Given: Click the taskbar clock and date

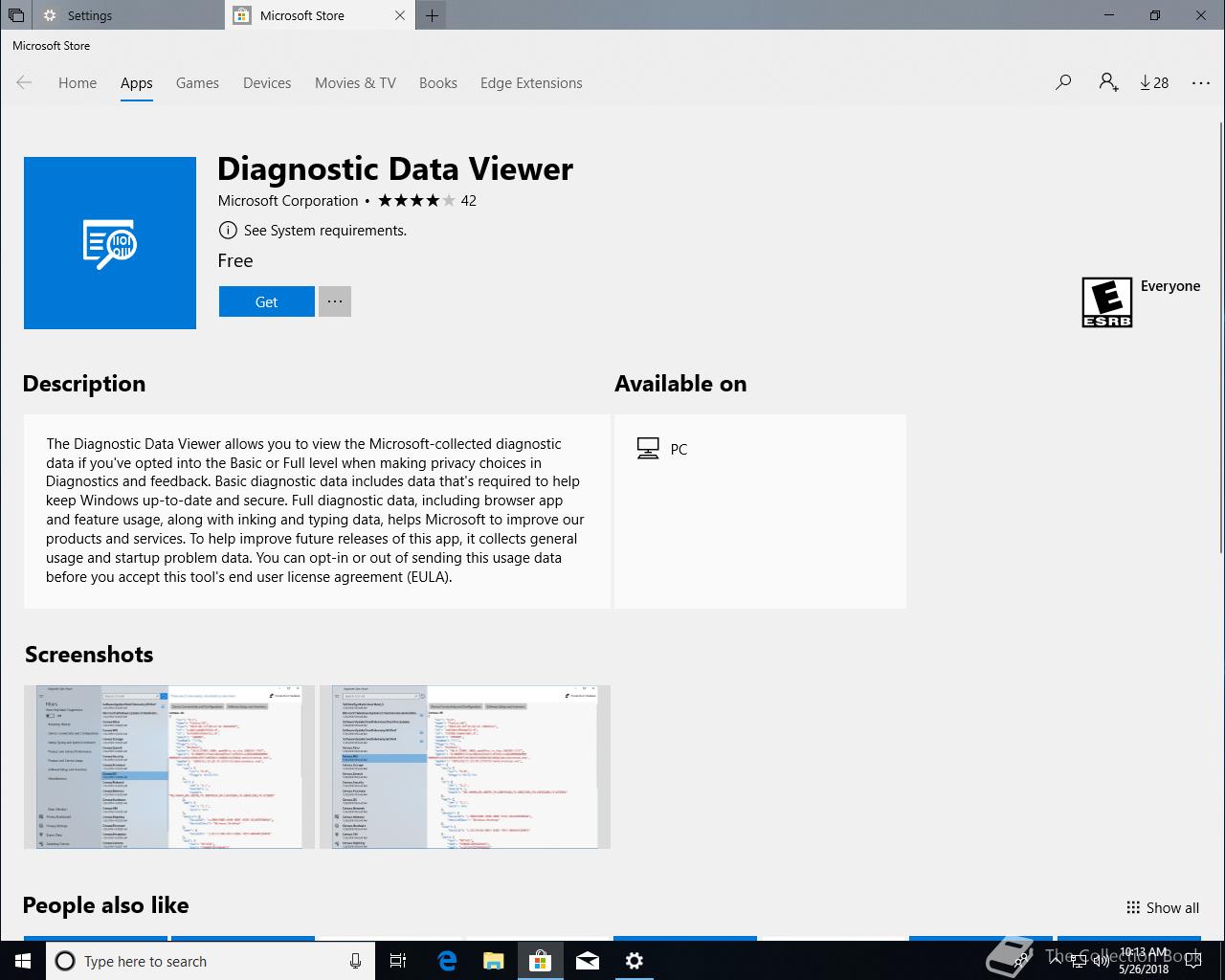Looking at the screenshot, I should pos(1143,961).
